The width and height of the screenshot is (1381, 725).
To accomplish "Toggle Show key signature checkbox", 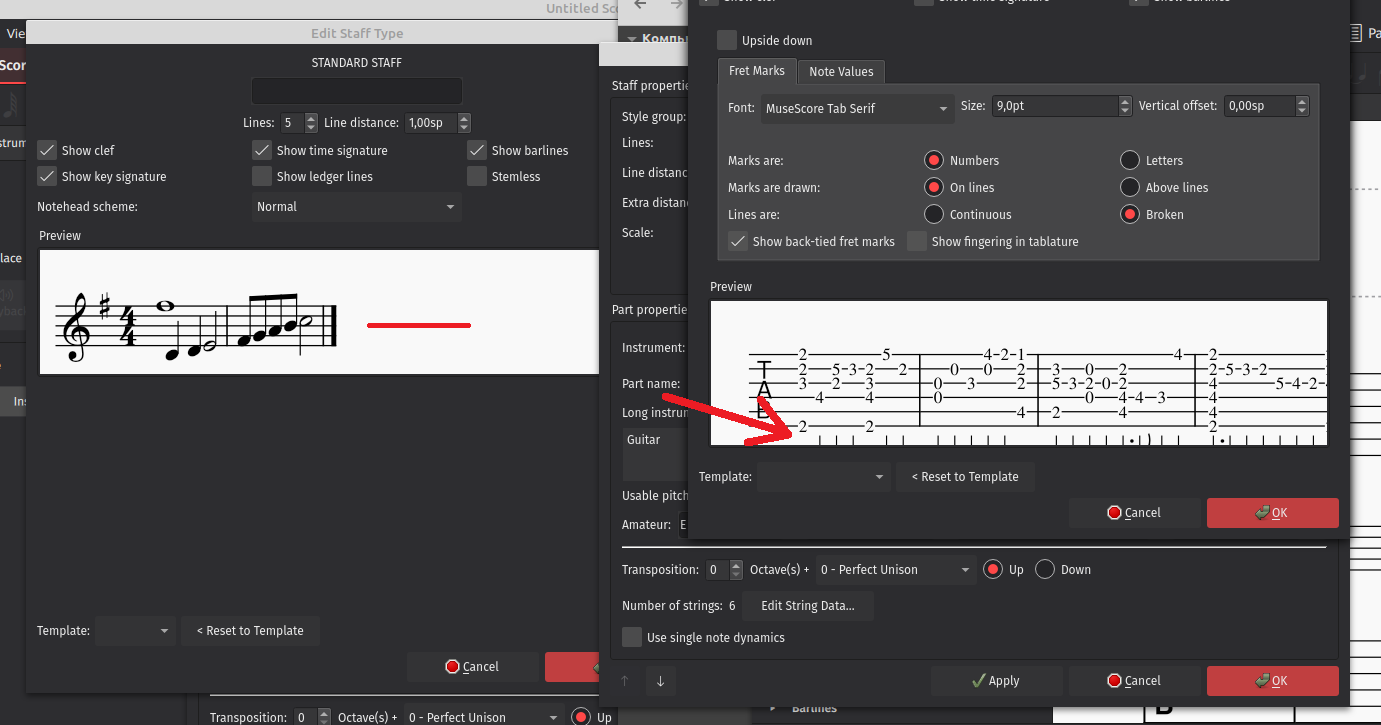I will coord(47,176).
